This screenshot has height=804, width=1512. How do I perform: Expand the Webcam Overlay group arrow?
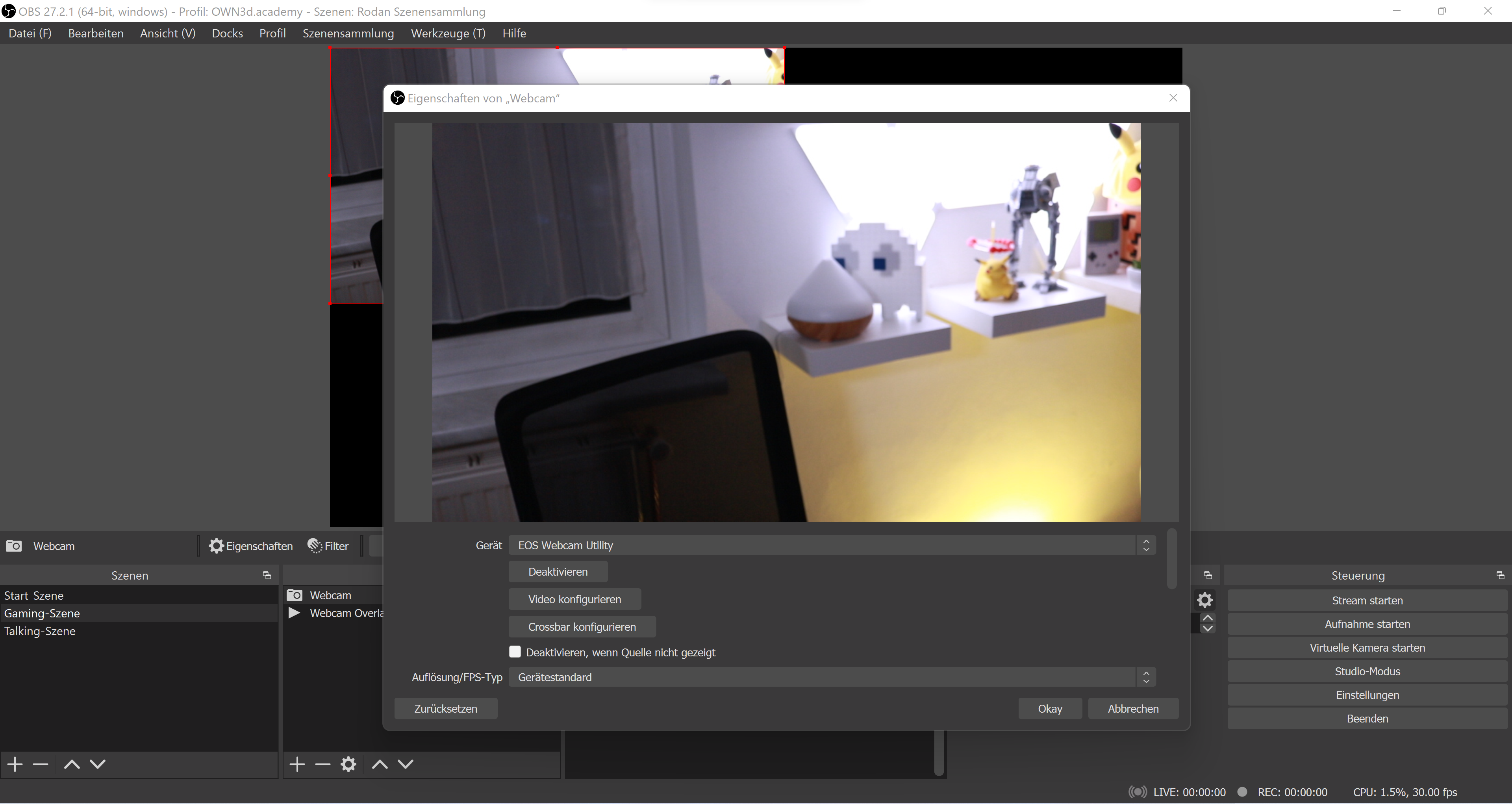[x=295, y=613]
